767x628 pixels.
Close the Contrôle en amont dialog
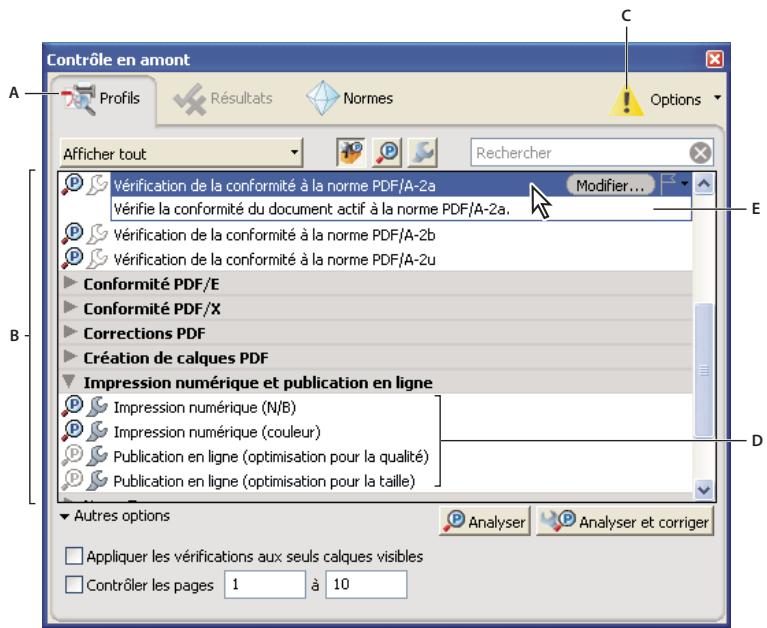pyautogui.click(x=715, y=59)
